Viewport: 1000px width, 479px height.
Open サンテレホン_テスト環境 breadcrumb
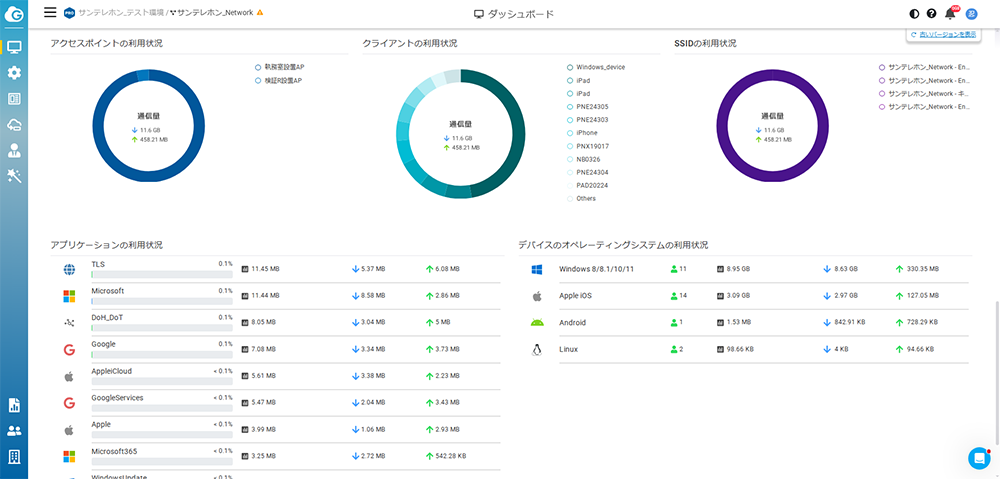coord(121,12)
